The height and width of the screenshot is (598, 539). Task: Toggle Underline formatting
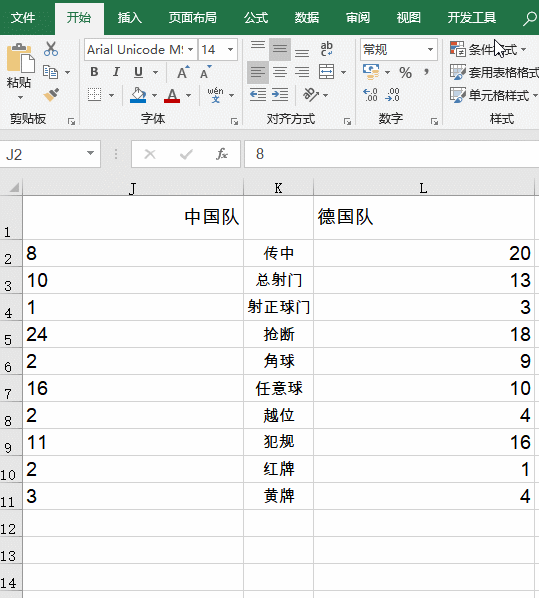point(138,72)
